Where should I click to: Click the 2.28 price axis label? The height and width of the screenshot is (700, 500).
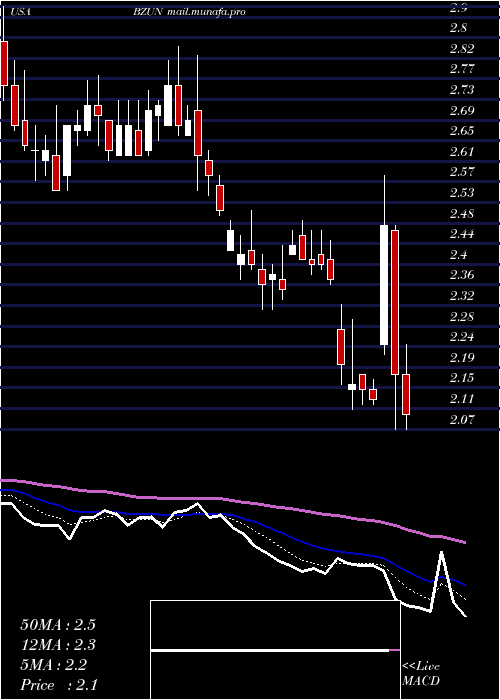(464, 317)
